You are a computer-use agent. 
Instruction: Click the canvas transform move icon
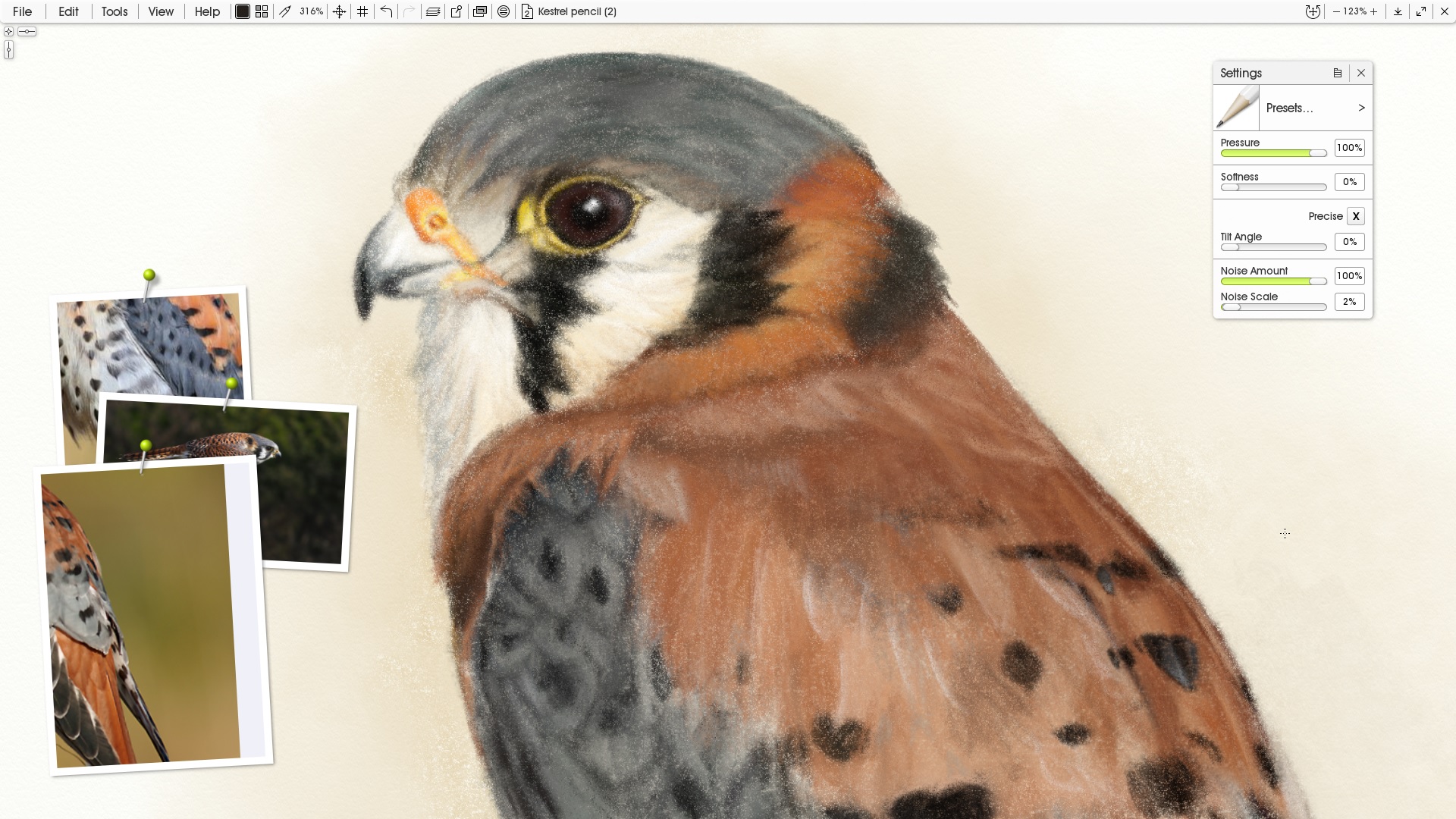tap(339, 11)
